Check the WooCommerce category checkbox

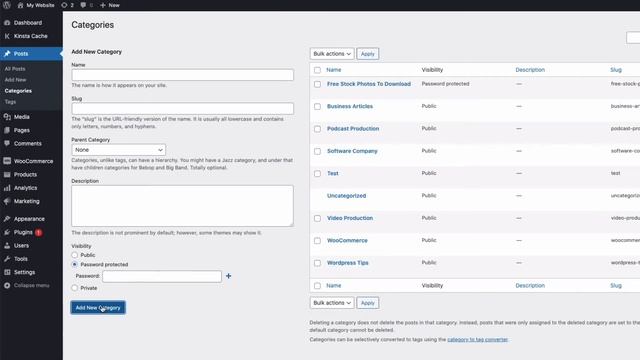[318, 241]
